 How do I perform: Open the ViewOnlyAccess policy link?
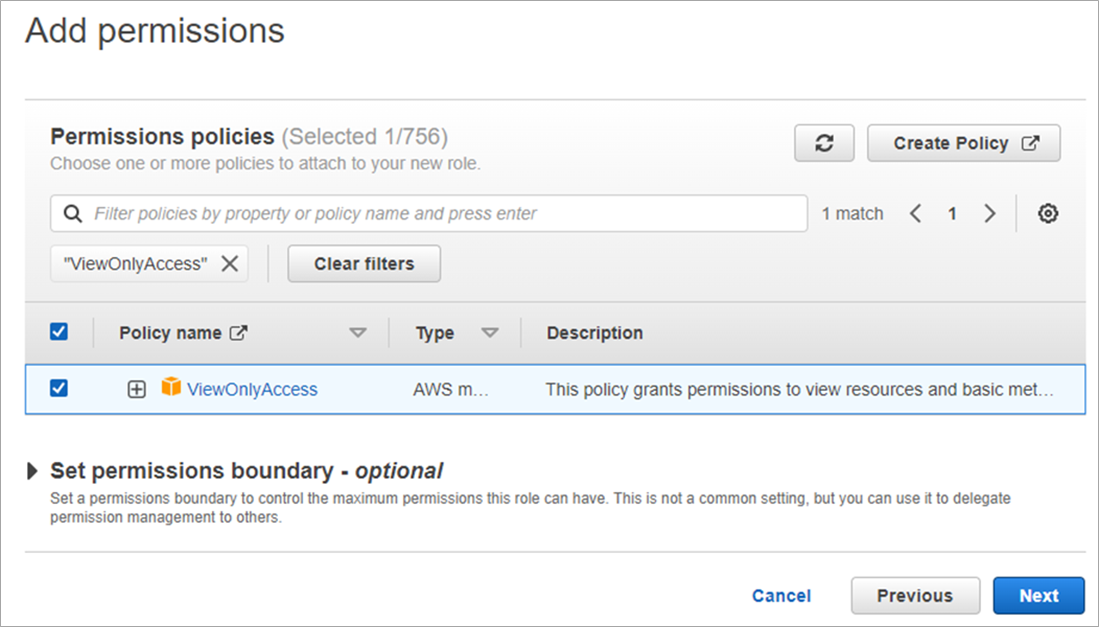[x=252, y=389]
